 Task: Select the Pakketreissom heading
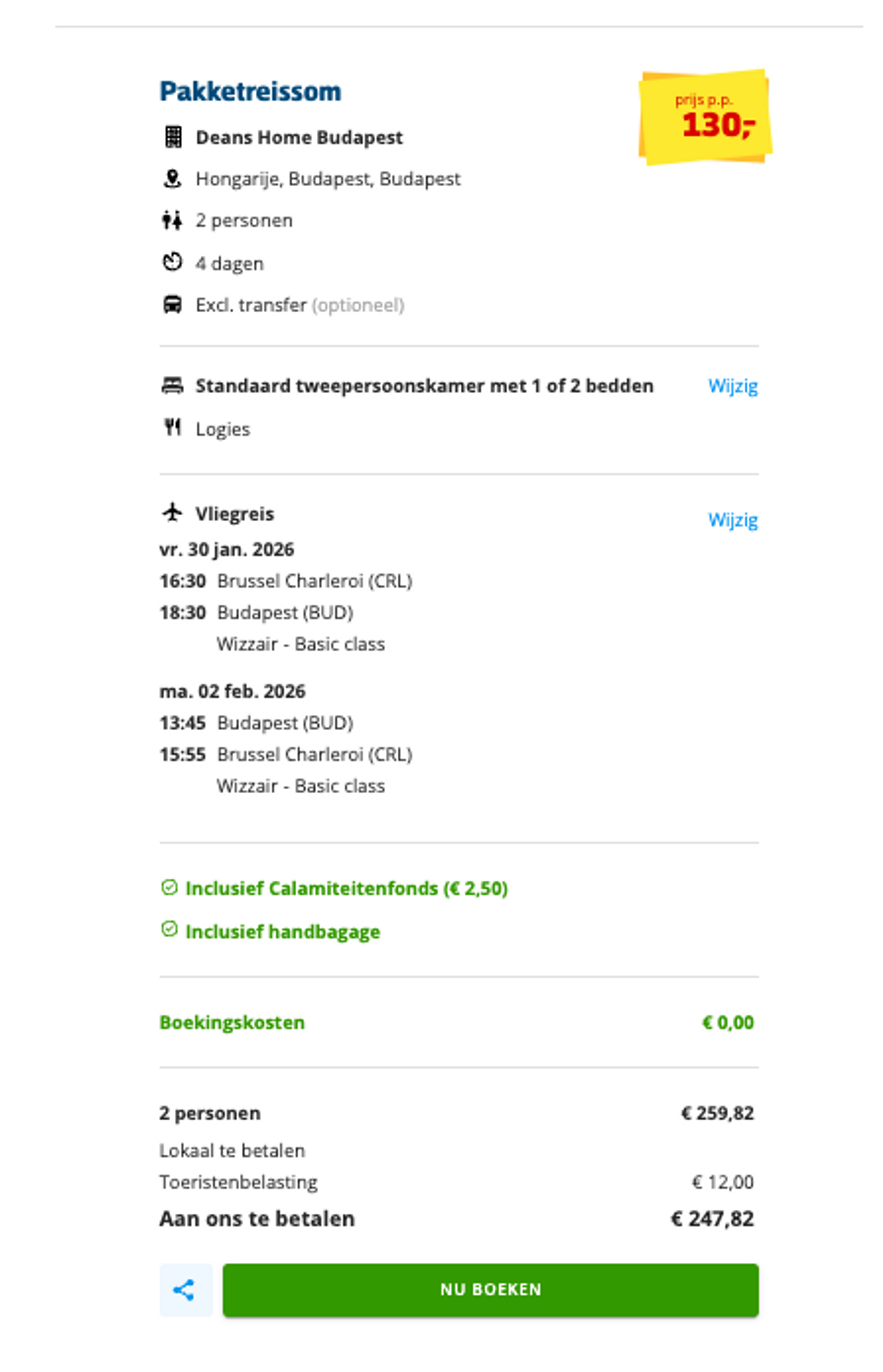click(x=251, y=91)
